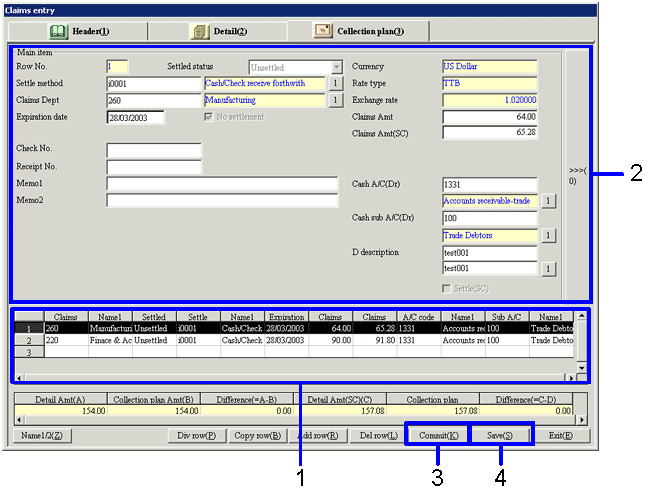Open the Header(1) tab

click(78, 31)
